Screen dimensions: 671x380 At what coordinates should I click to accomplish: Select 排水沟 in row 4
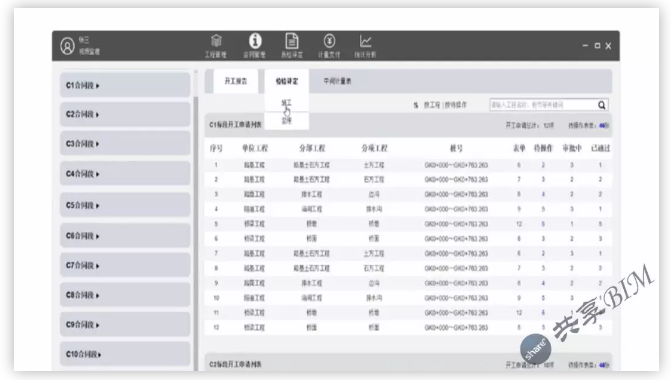[x=374, y=209]
